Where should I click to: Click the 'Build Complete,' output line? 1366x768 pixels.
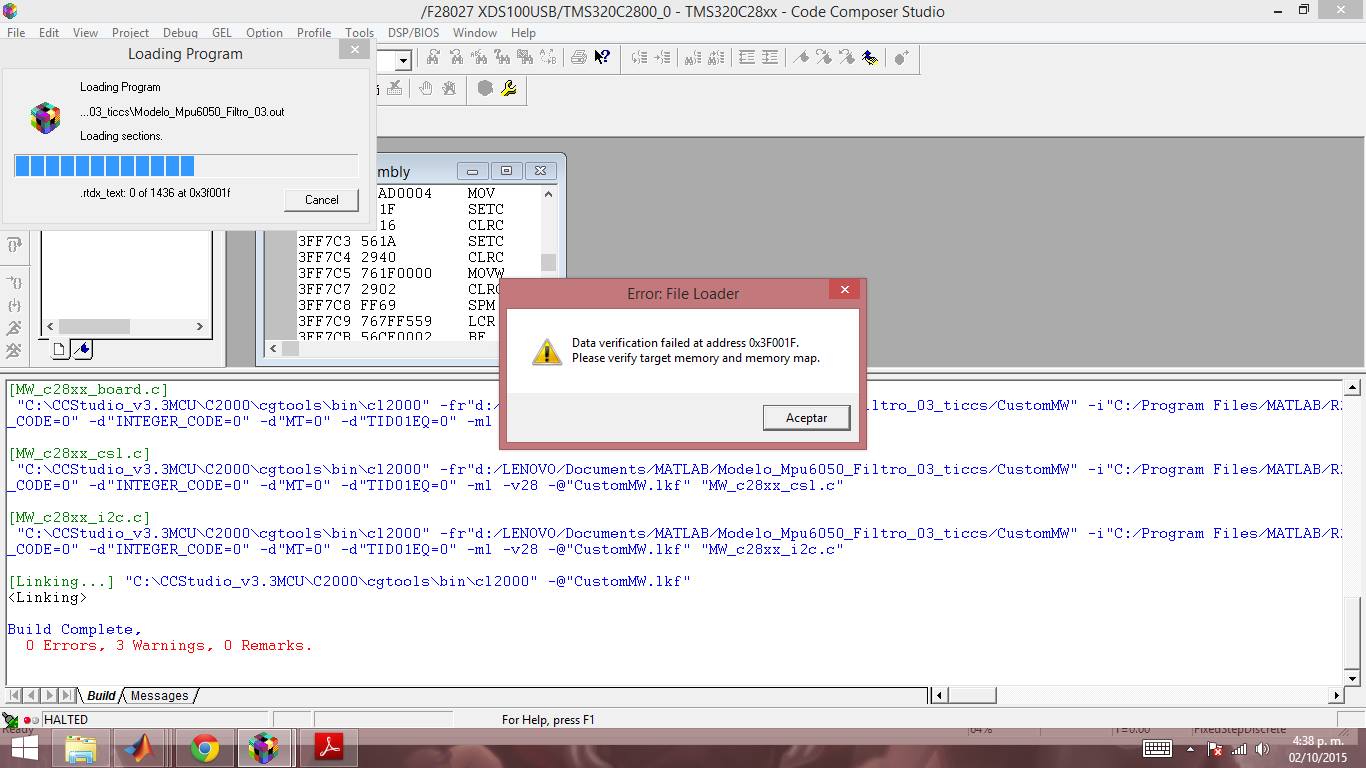pyautogui.click(x=74, y=629)
